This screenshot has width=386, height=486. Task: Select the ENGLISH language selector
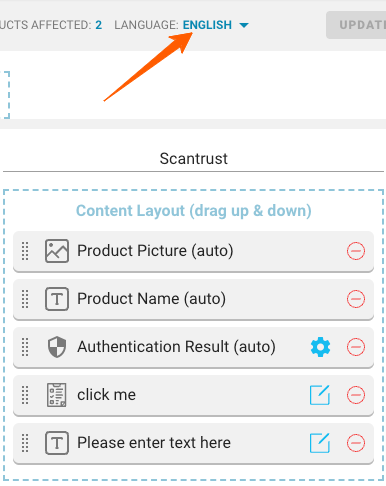click(207, 25)
